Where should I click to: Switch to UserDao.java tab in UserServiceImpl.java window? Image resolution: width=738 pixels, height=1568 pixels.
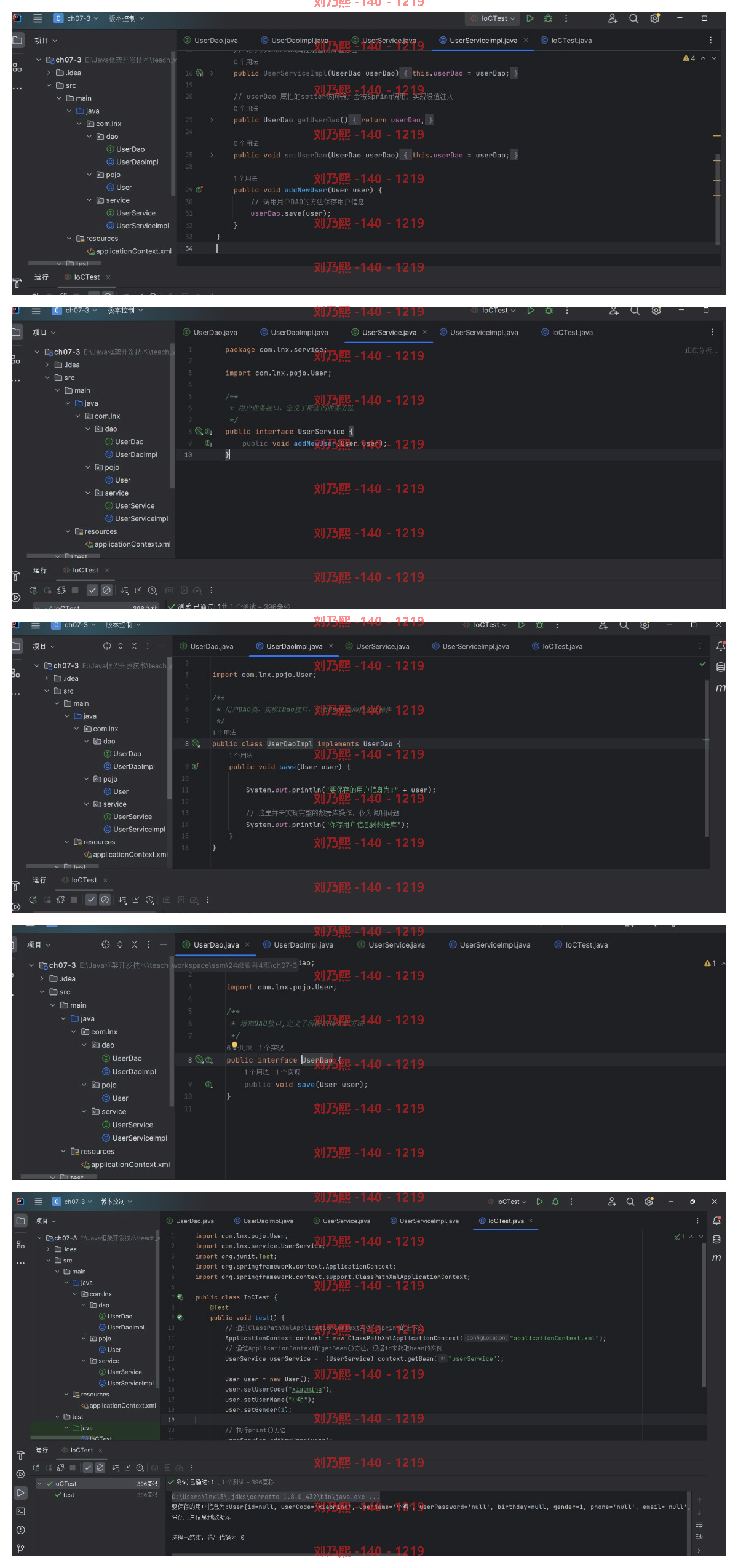point(211,41)
